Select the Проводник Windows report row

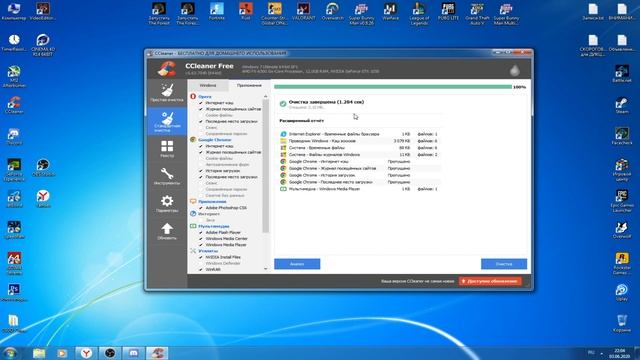pyautogui.click(x=360, y=141)
